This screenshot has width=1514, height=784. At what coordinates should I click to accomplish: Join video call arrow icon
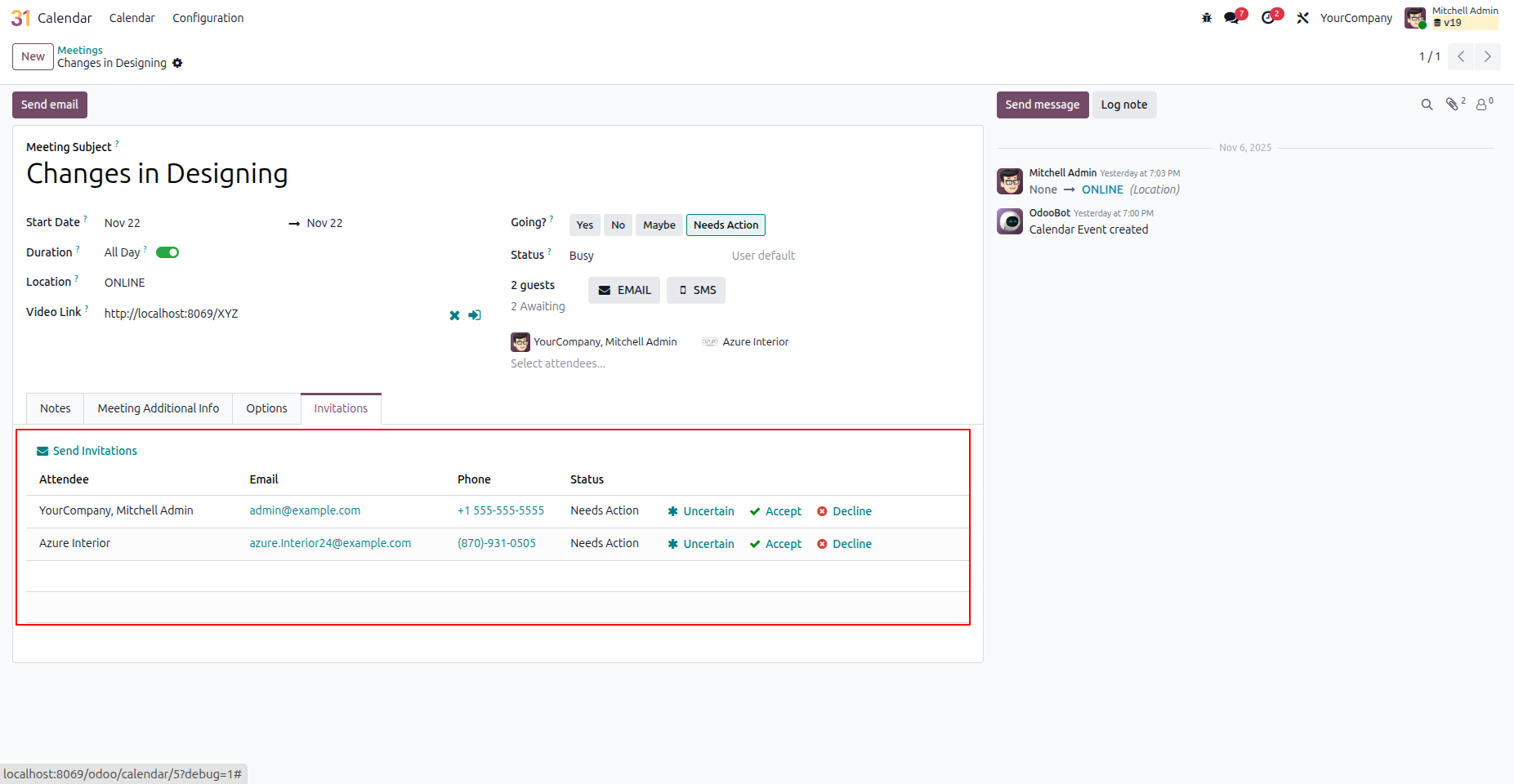[x=475, y=315]
